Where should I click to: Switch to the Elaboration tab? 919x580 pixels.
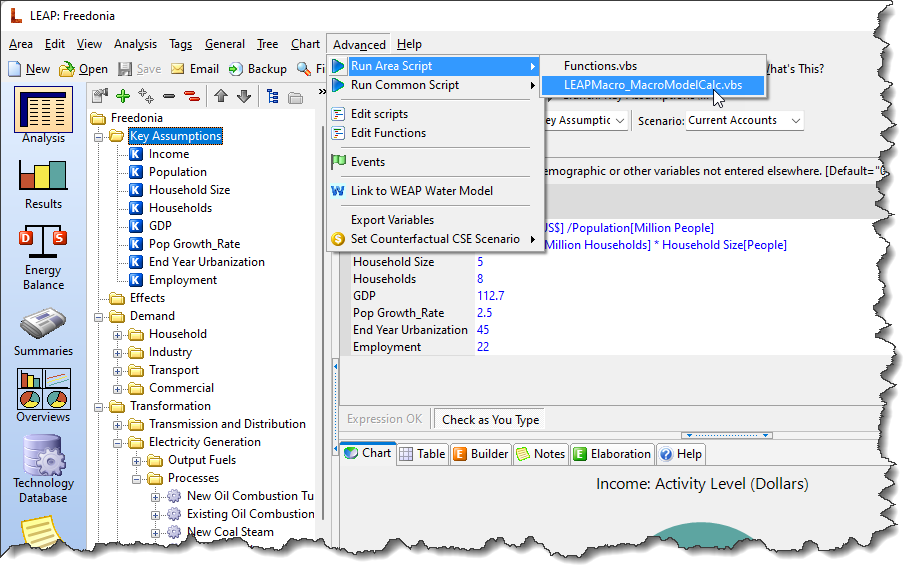612,453
